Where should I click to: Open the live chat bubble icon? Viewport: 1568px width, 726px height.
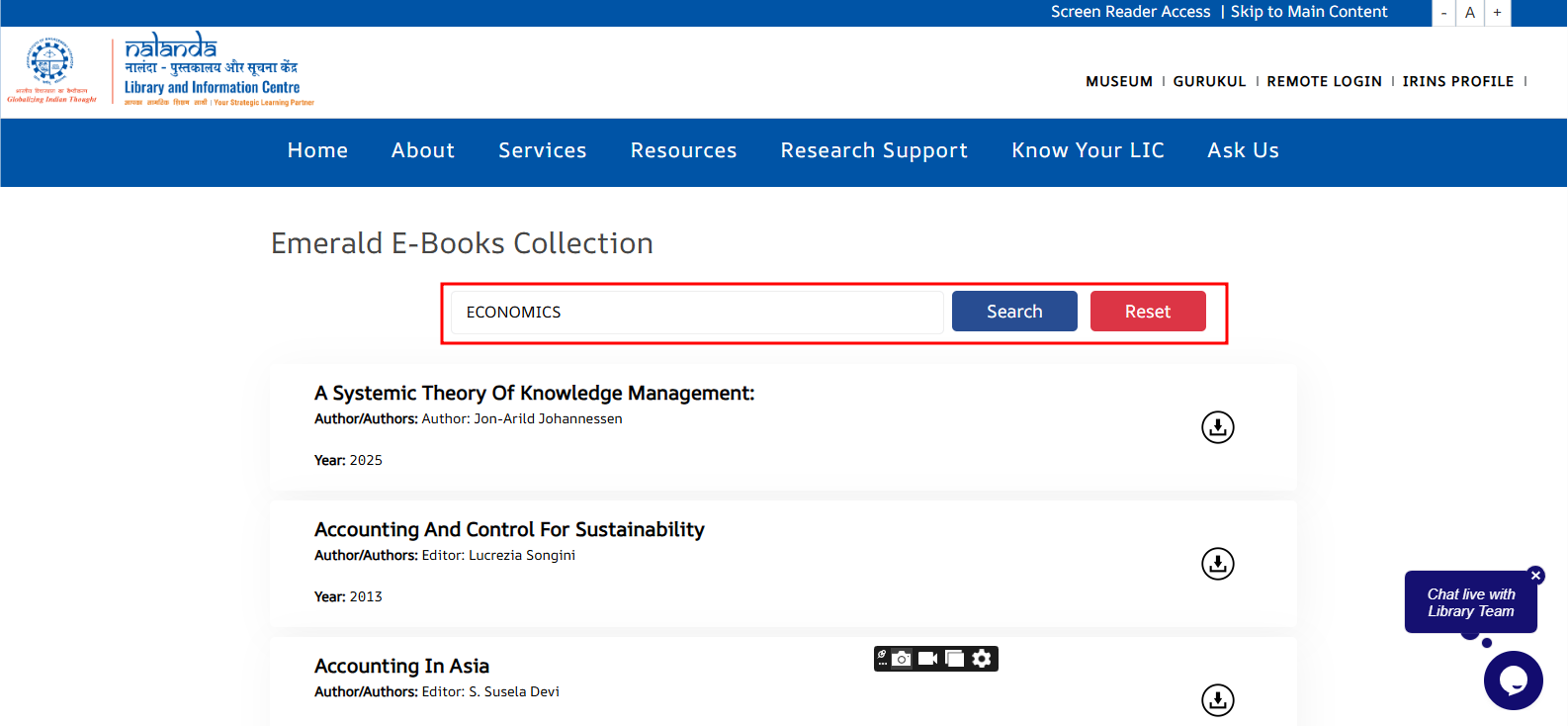1513,681
